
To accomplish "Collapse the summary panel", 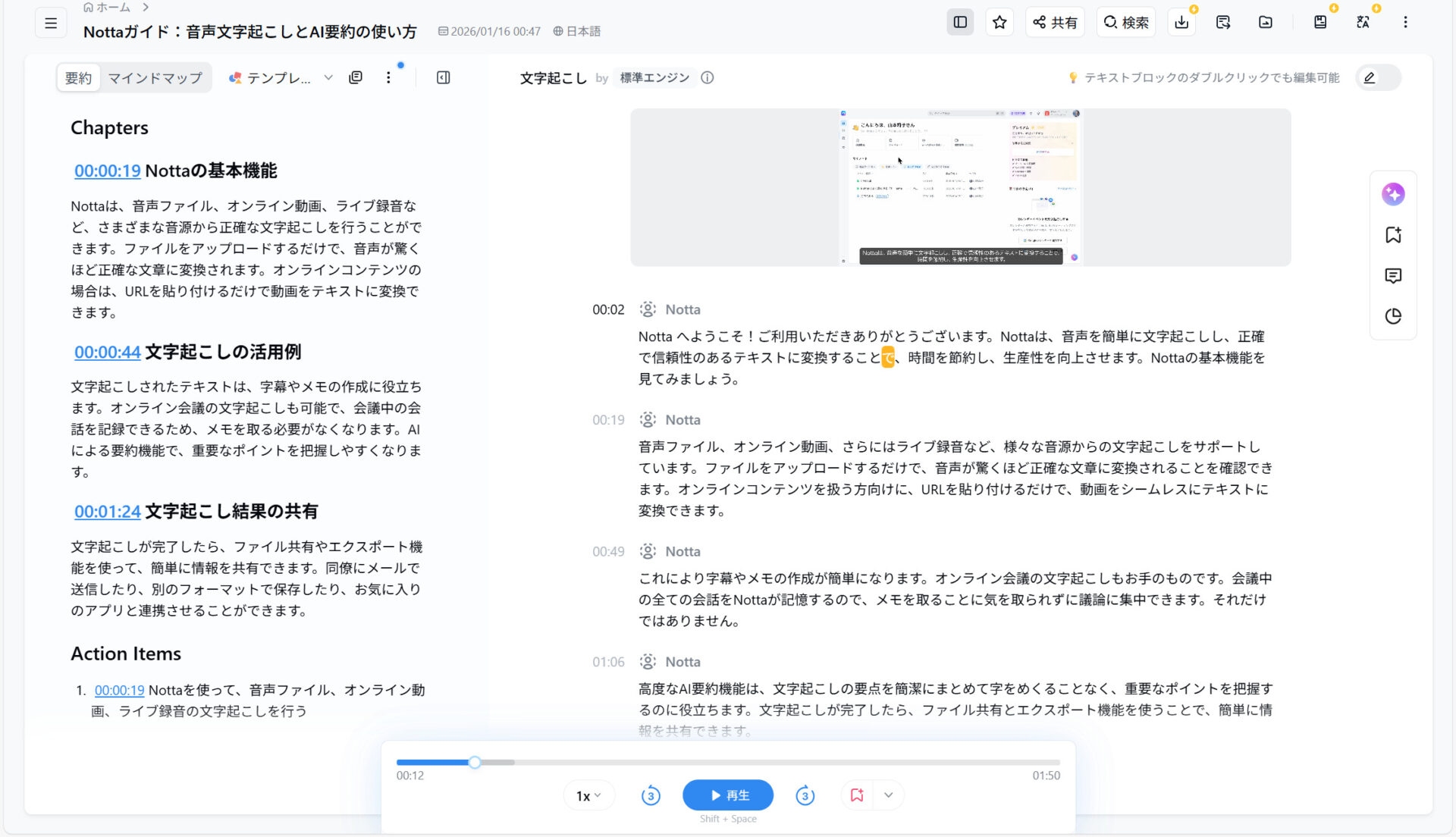I will click(444, 77).
